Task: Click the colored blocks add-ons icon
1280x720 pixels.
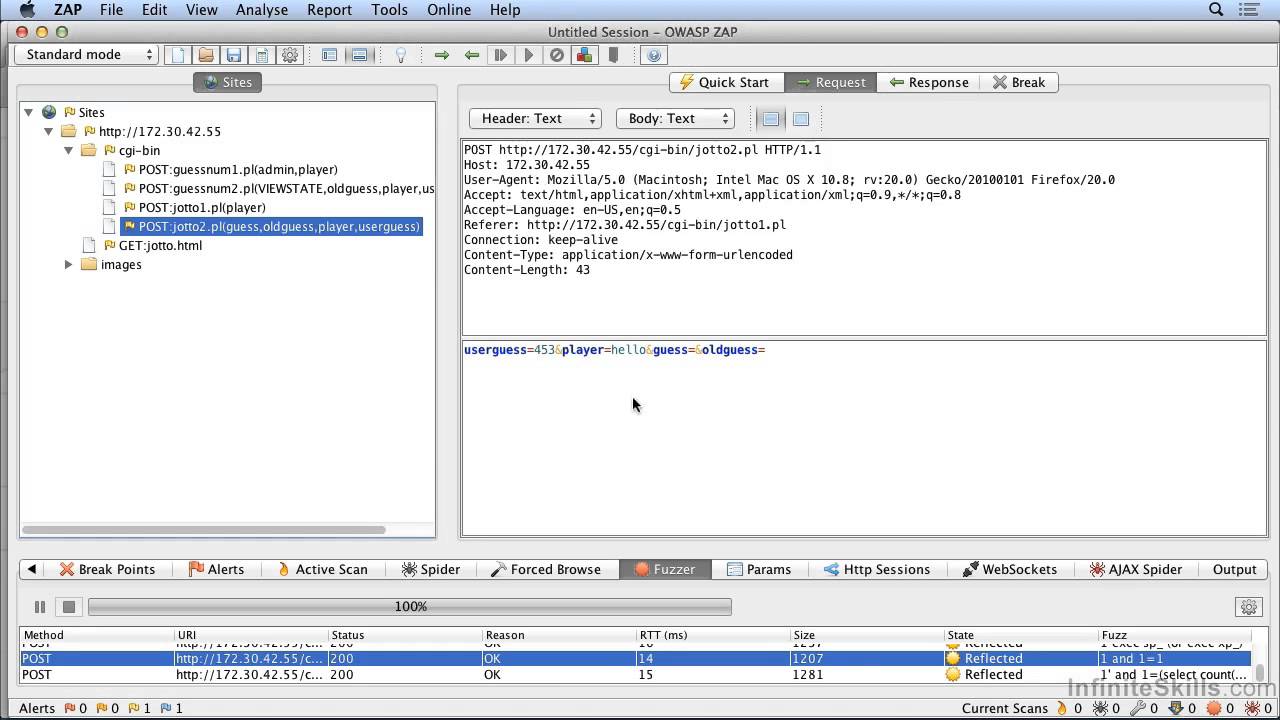Action: pyautogui.click(x=584, y=55)
